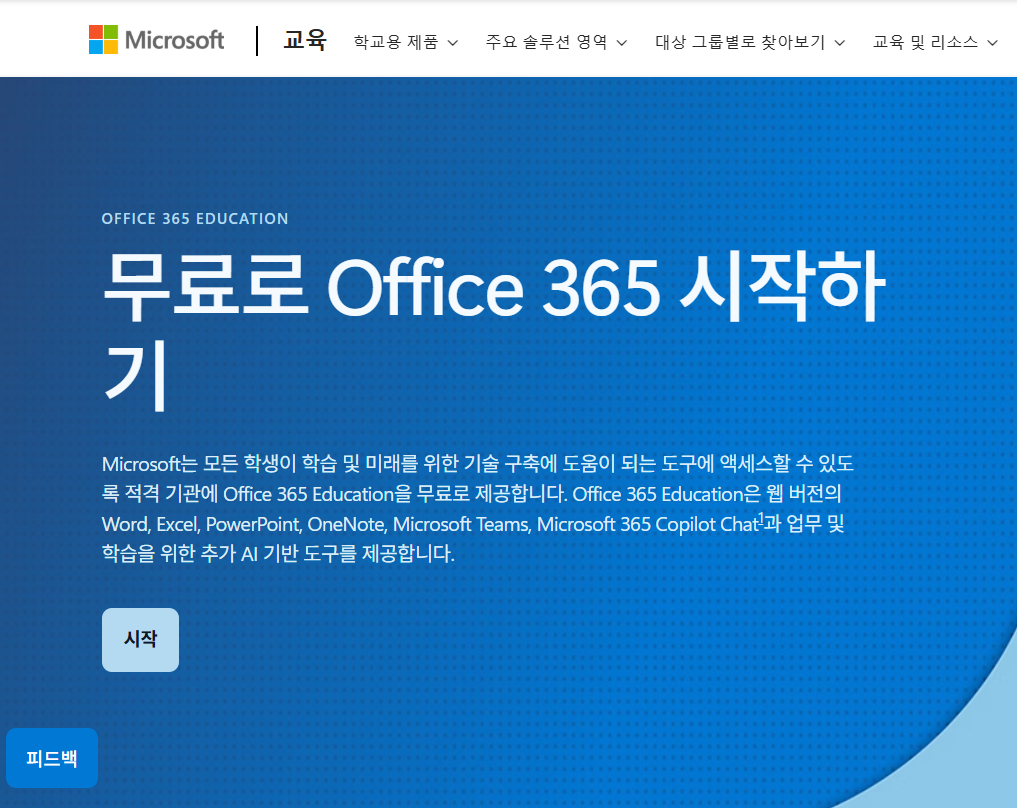Screen dimensions: 1017x808
Task: Click the Microsoft logo
Action: pyautogui.click(x=156, y=40)
